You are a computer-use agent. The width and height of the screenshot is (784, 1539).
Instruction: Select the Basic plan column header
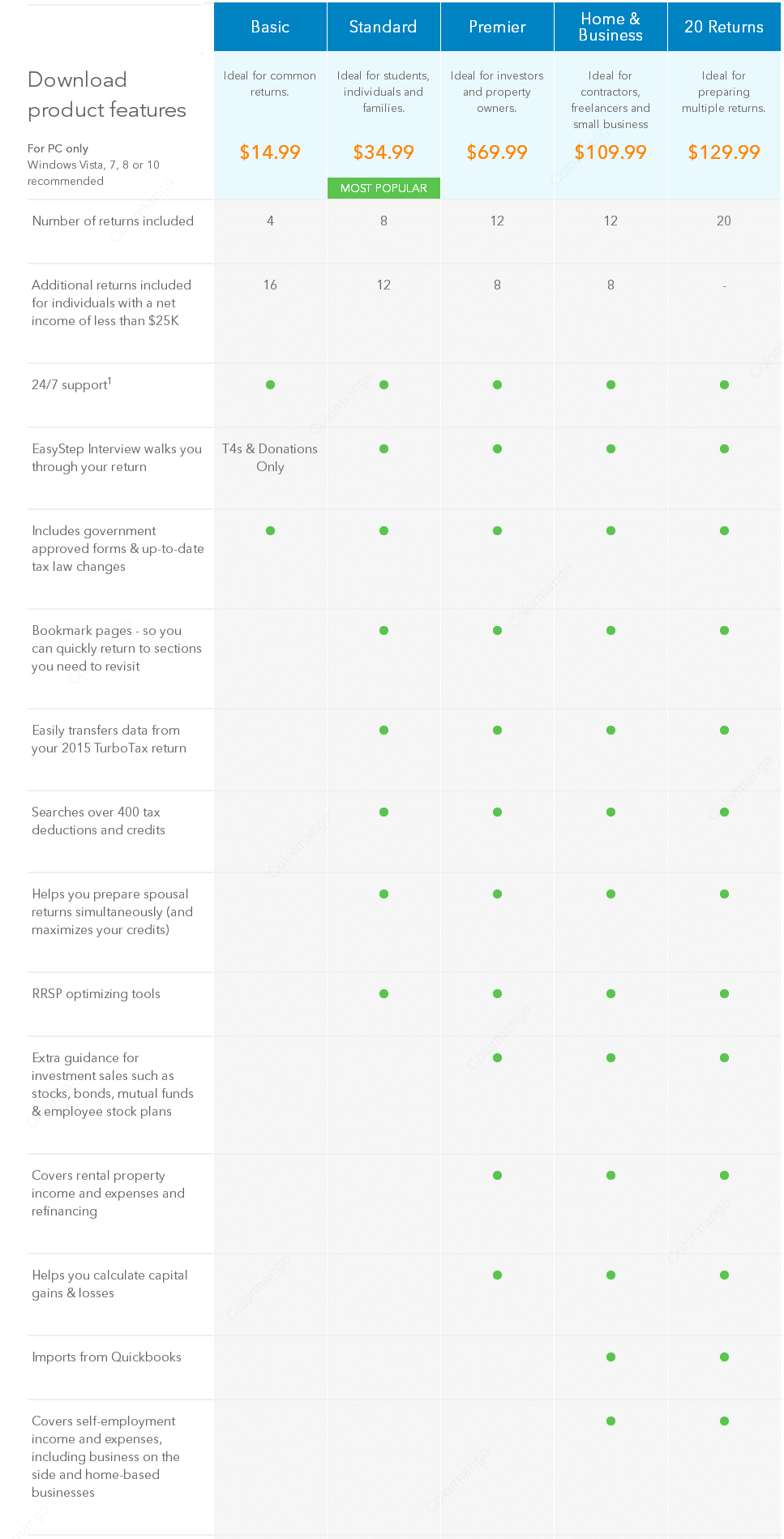pyautogui.click(x=270, y=27)
